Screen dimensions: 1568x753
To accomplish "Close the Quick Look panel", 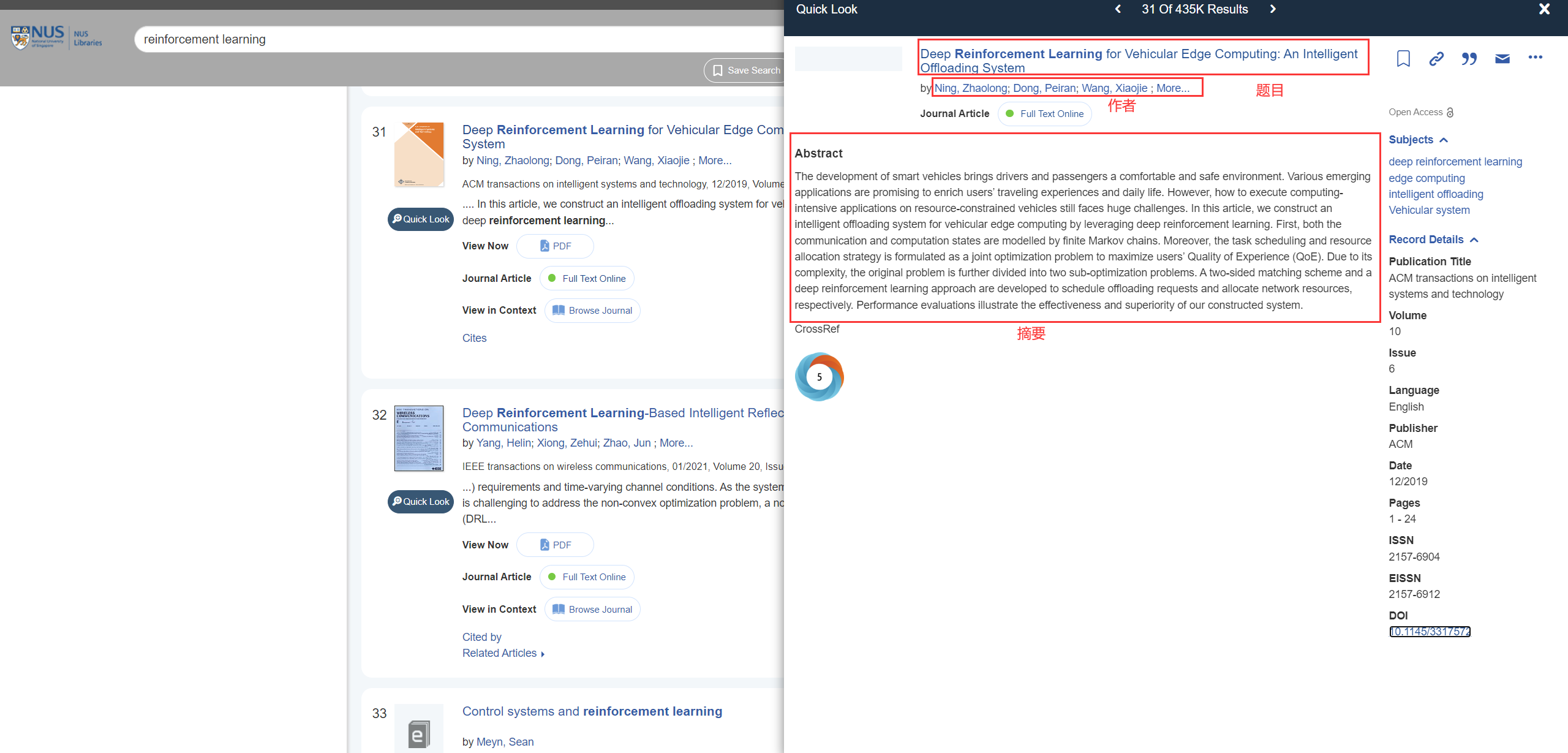I will pyautogui.click(x=1544, y=9).
